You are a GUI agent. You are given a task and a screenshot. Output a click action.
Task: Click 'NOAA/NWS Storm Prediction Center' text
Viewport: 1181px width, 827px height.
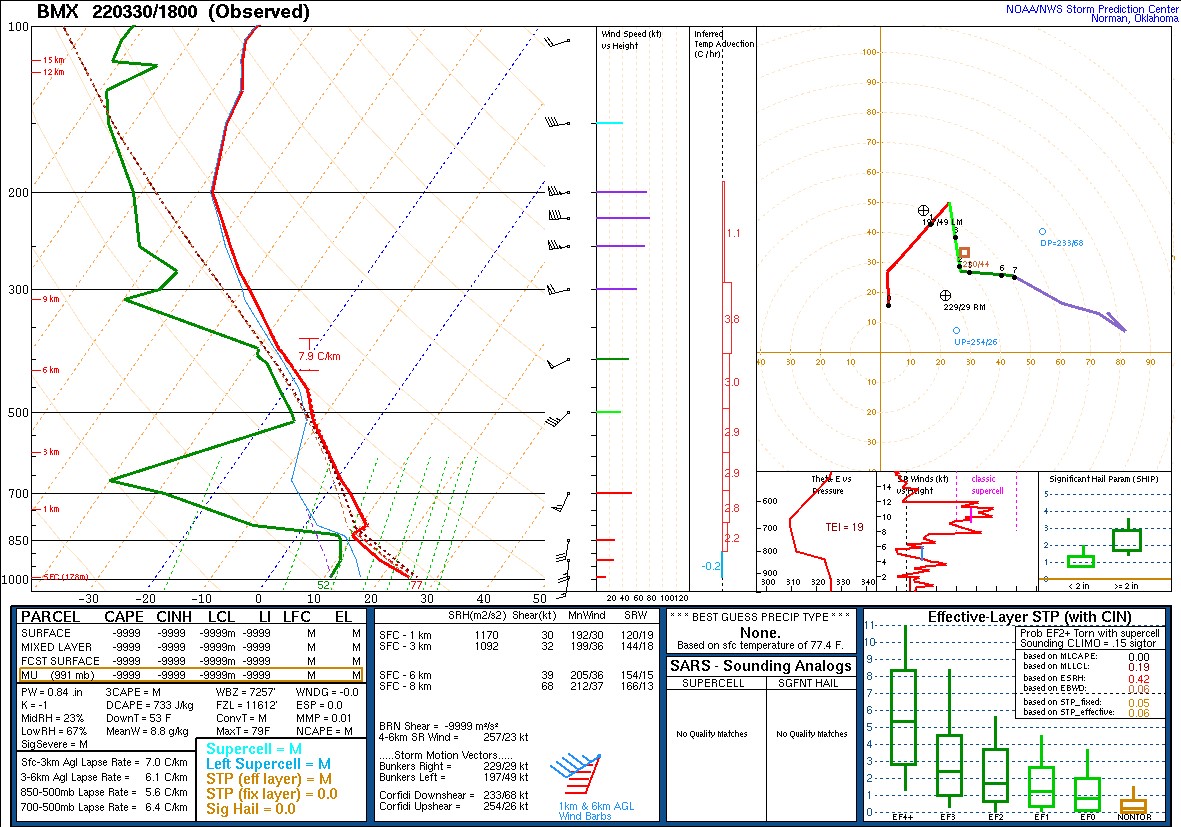1091,9
